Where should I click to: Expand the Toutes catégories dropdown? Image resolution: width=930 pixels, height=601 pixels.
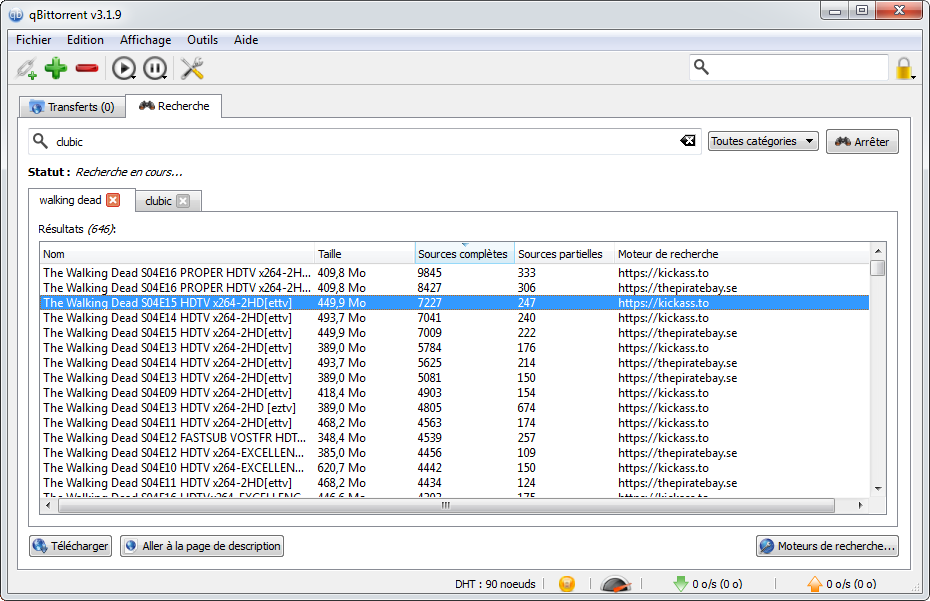pos(763,141)
